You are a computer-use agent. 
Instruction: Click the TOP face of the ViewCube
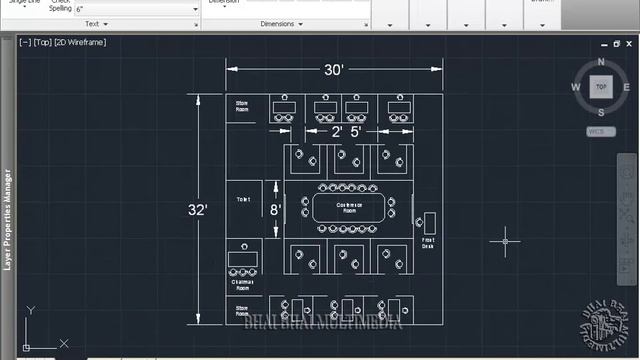[601, 87]
